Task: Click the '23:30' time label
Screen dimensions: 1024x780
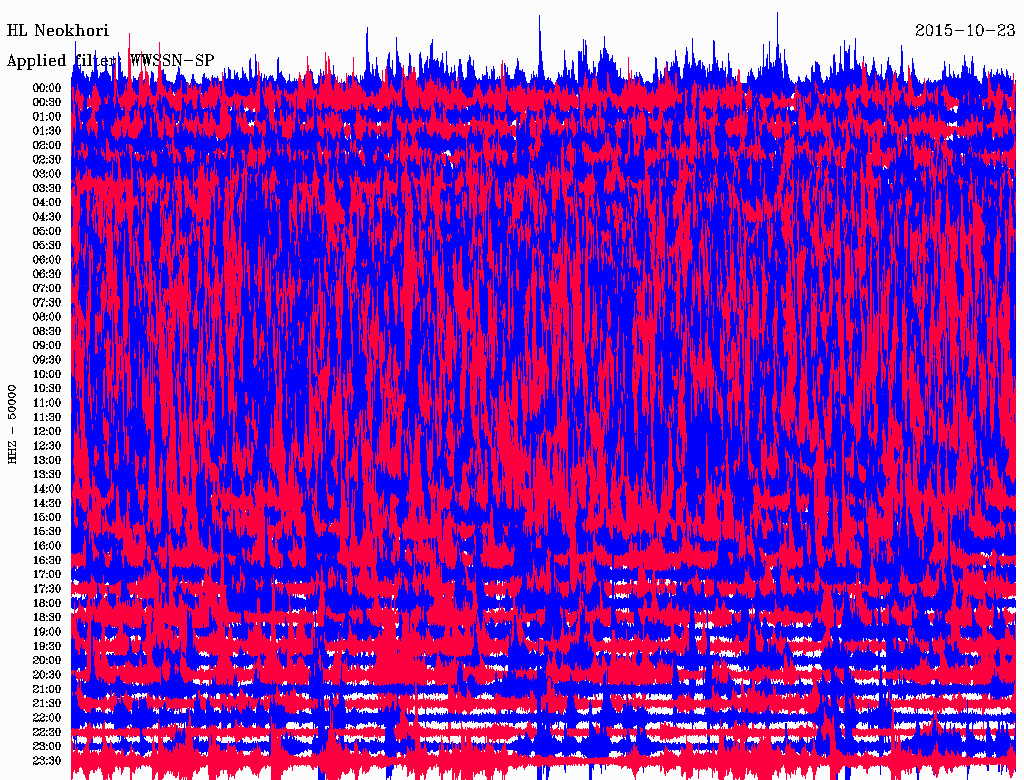Action: 47,760
